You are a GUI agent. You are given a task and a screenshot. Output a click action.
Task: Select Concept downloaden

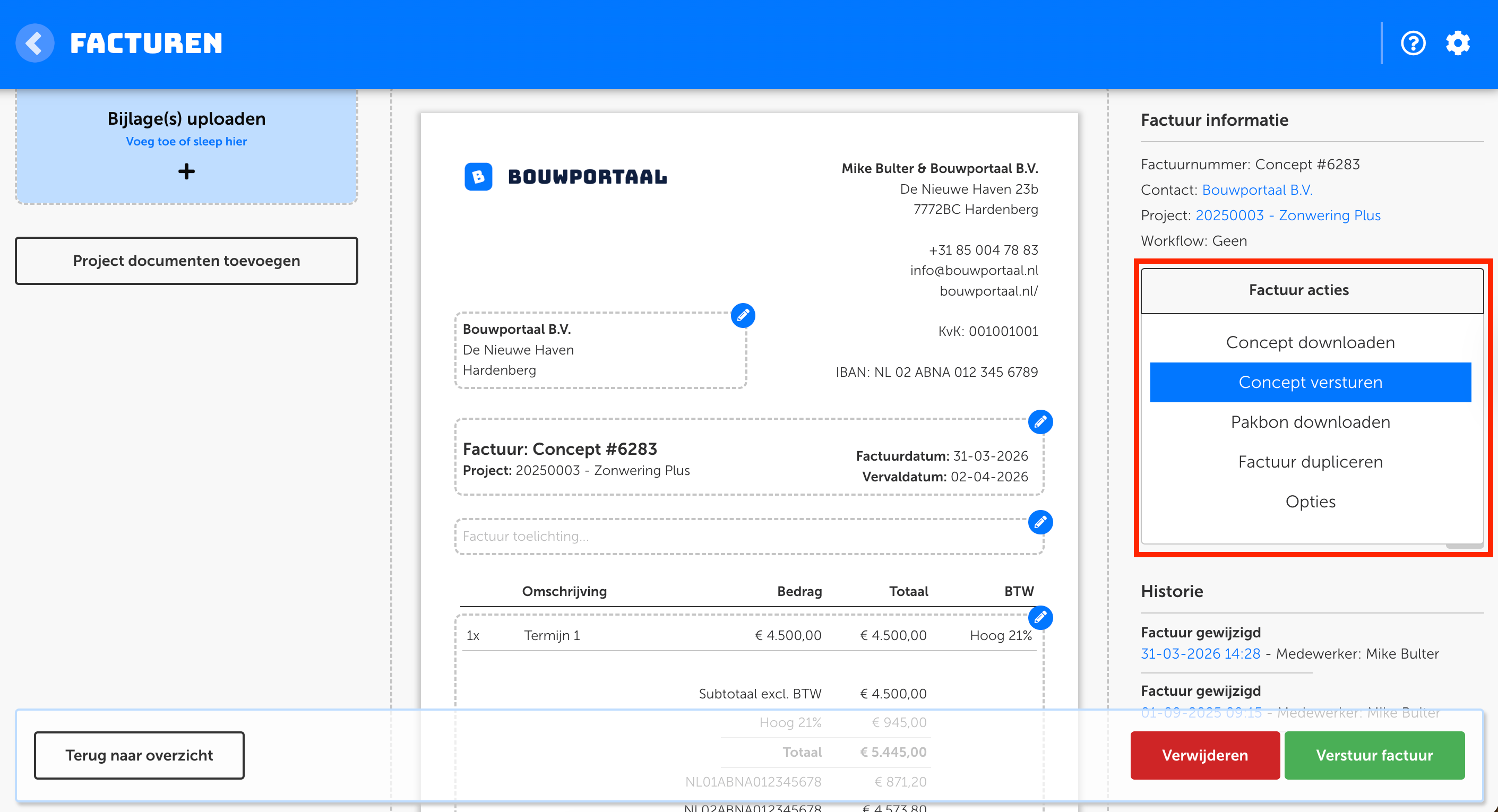[1310, 342]
